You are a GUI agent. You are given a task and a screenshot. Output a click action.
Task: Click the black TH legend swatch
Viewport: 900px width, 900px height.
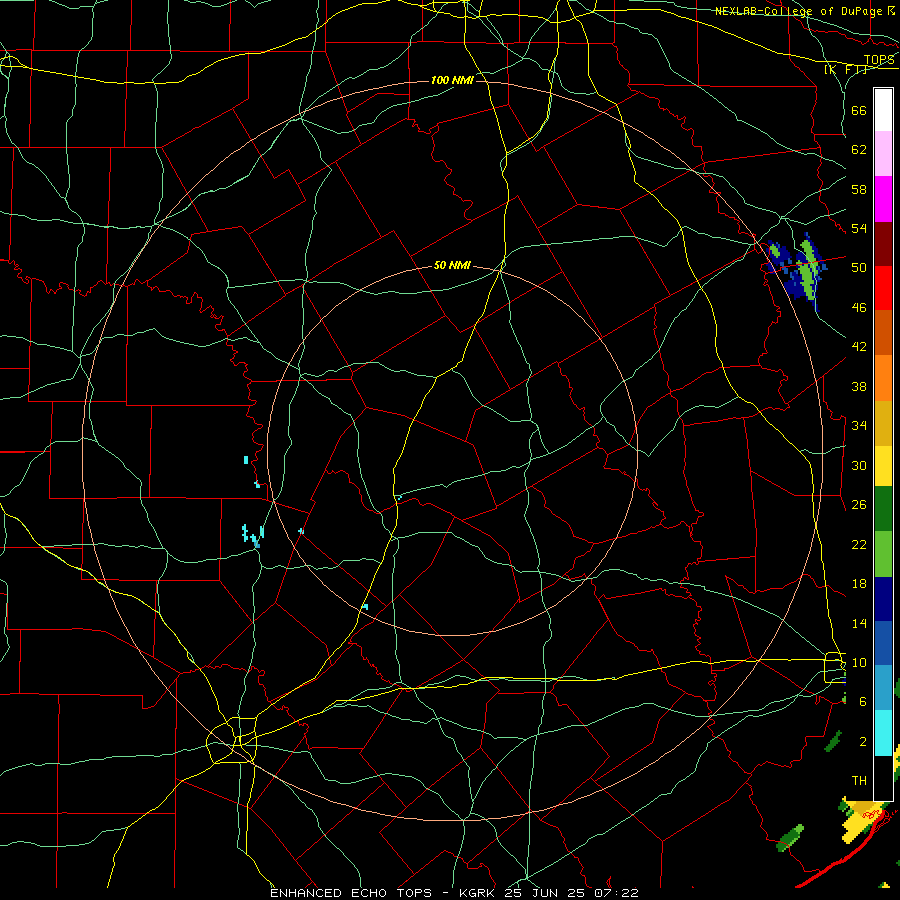click(883, 778)
